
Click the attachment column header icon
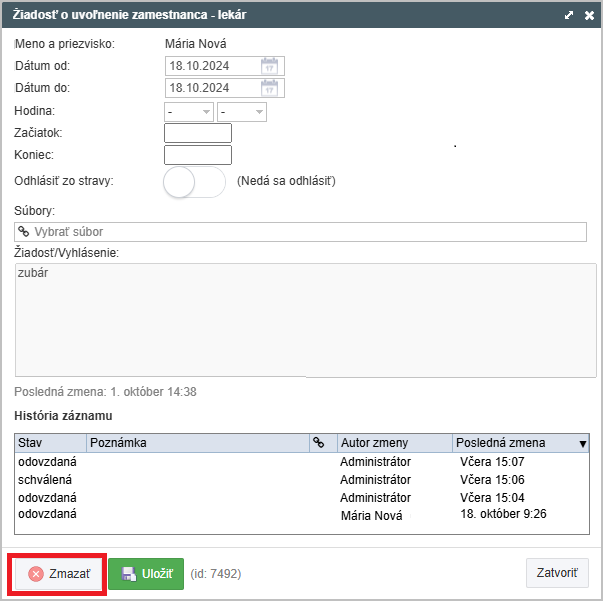coord(318,443)
